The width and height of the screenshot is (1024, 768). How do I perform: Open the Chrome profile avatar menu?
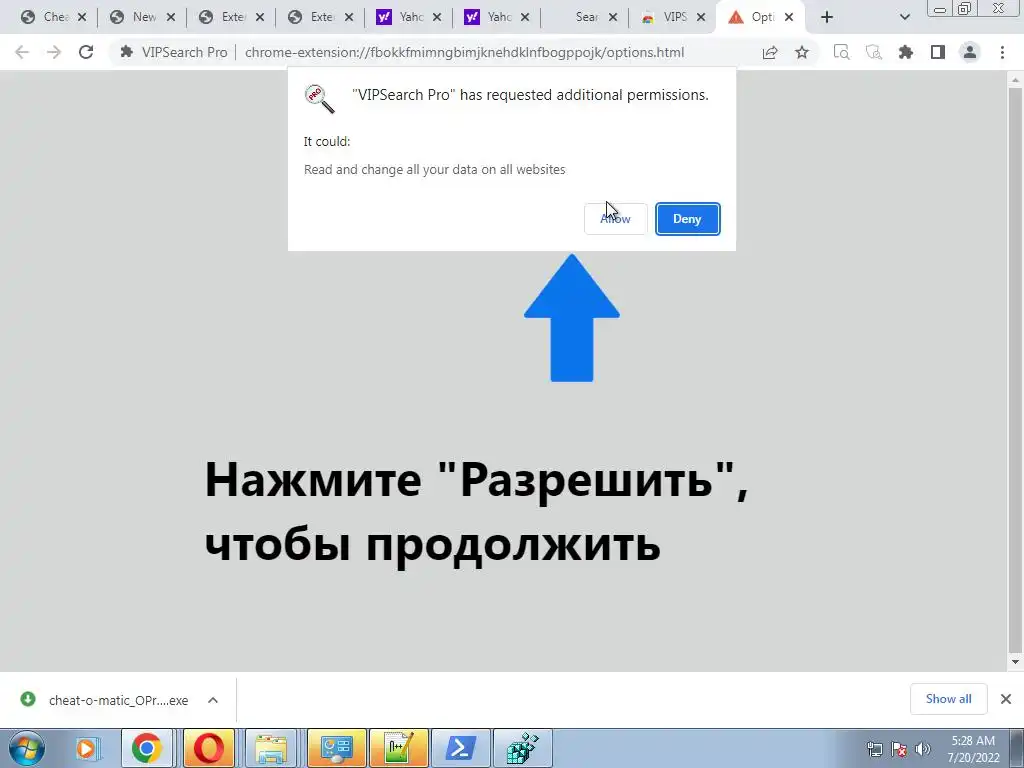click(970, 52)
